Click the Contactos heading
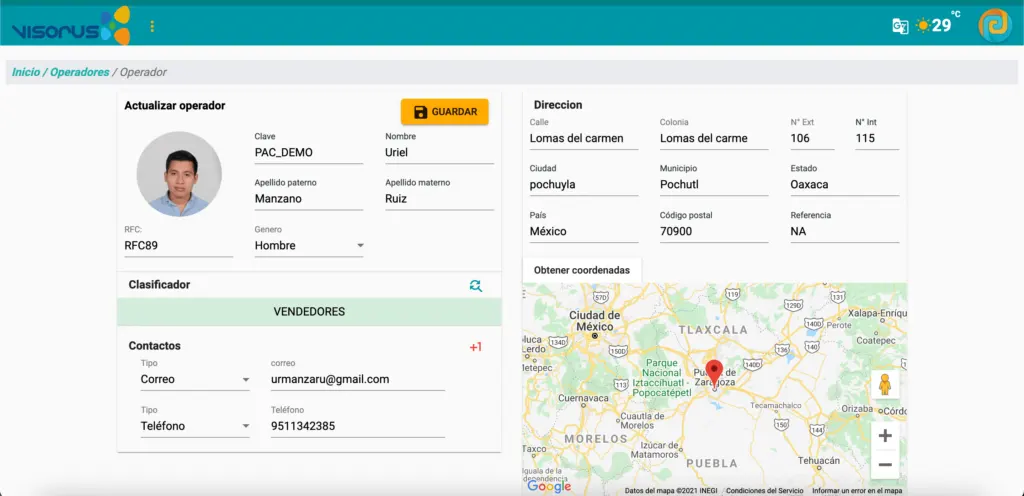This screenshot has width=1024, height=496. [x=155, y=346]
